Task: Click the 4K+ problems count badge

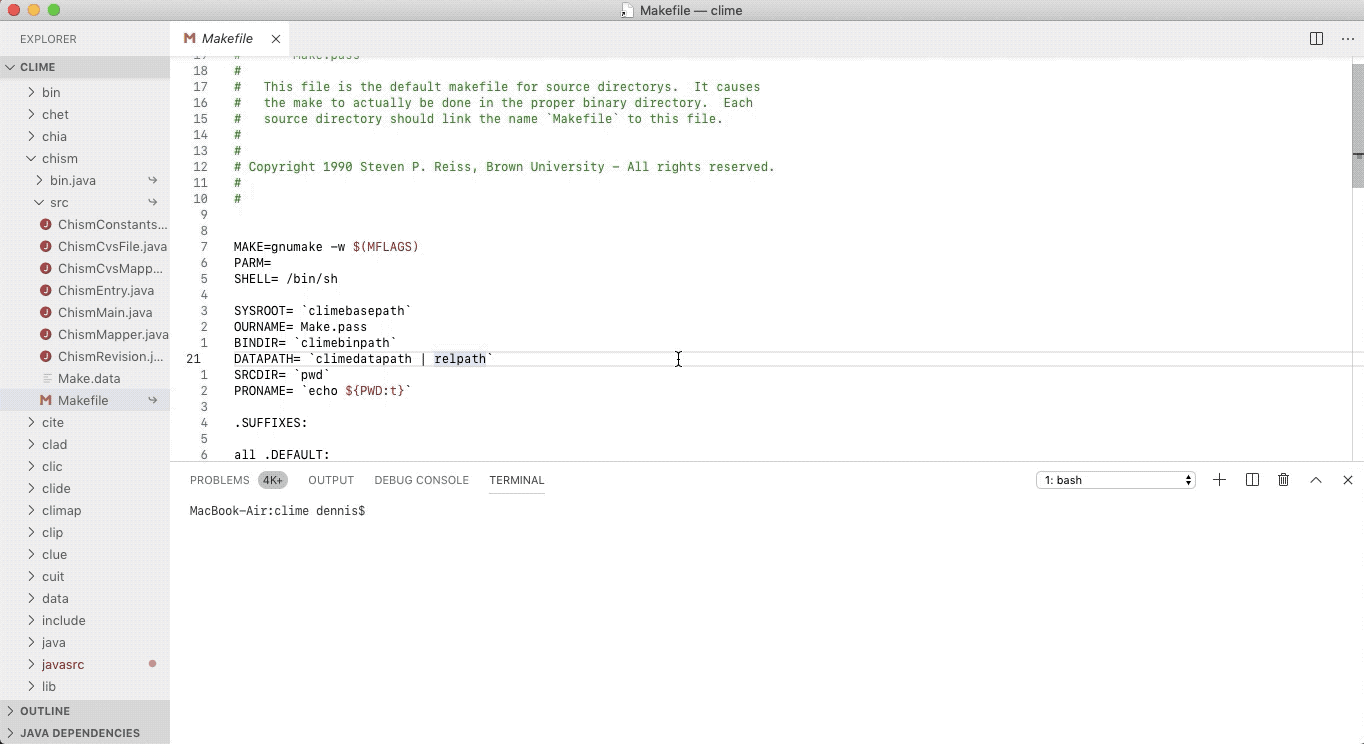Action: [x=273, y=480]
